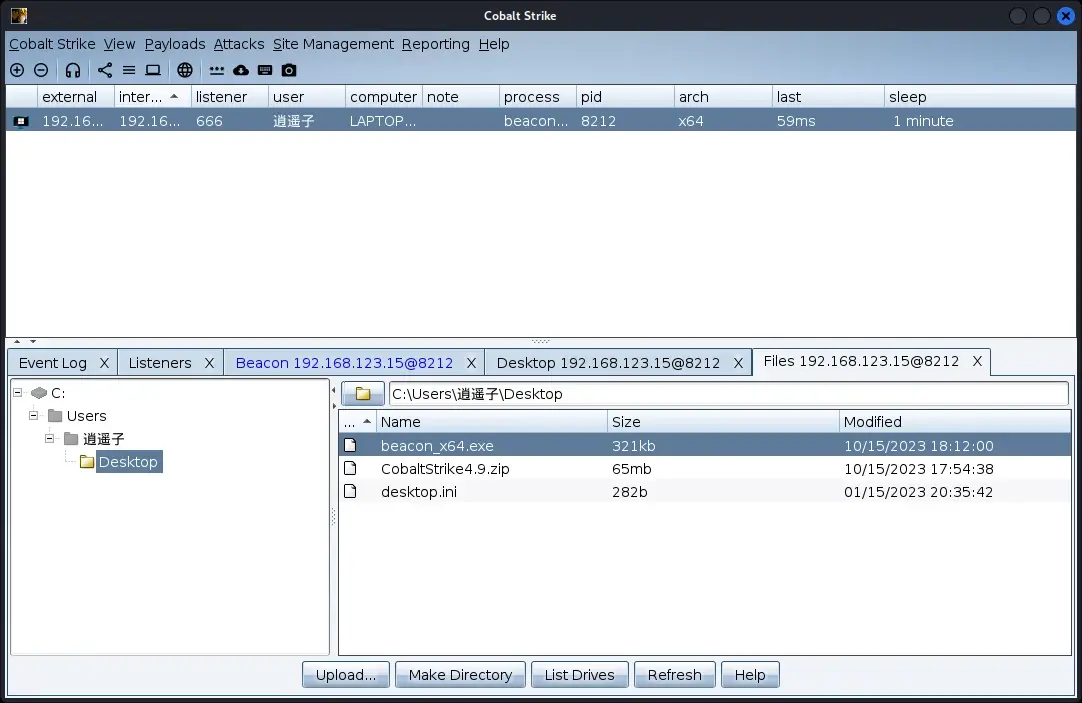Collapse the 逍遥子 folder node
1082x703 pixels.
(x=50, y=439)
